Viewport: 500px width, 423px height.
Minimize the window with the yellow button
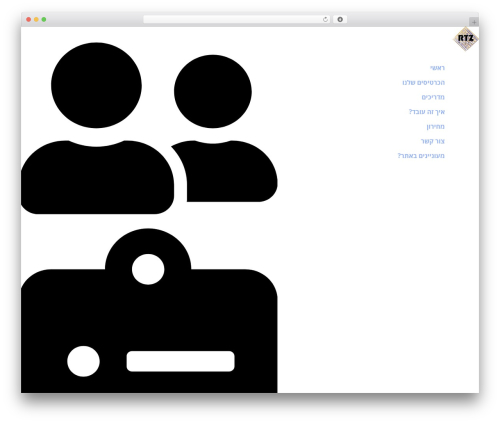pos(36,19)
